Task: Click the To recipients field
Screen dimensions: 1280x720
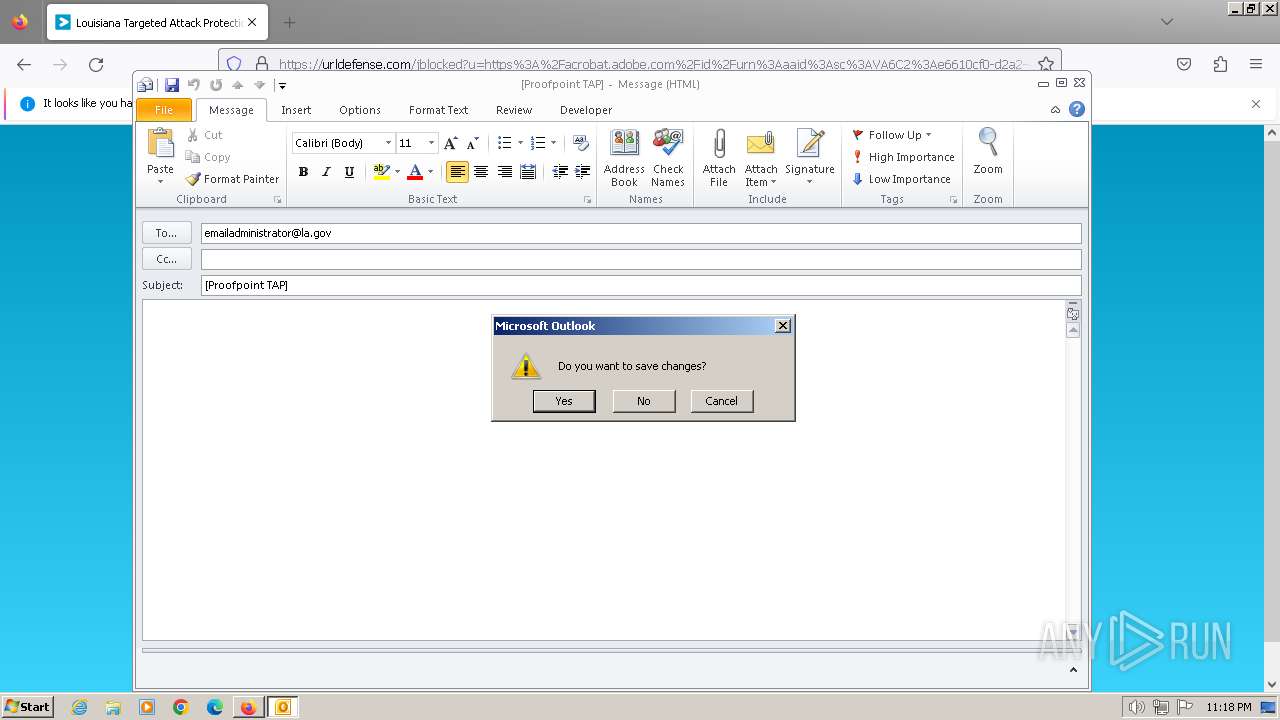Action: 641,233
